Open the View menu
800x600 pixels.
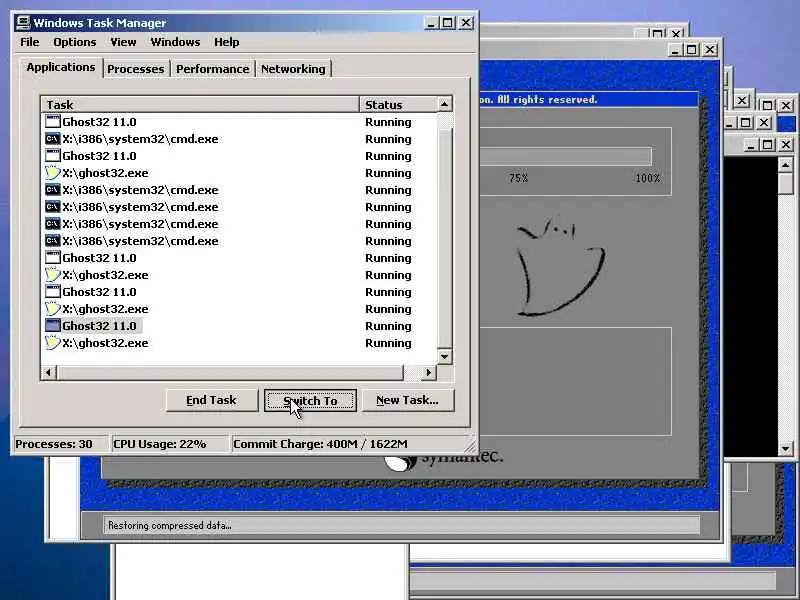click(x=123, y=42)
